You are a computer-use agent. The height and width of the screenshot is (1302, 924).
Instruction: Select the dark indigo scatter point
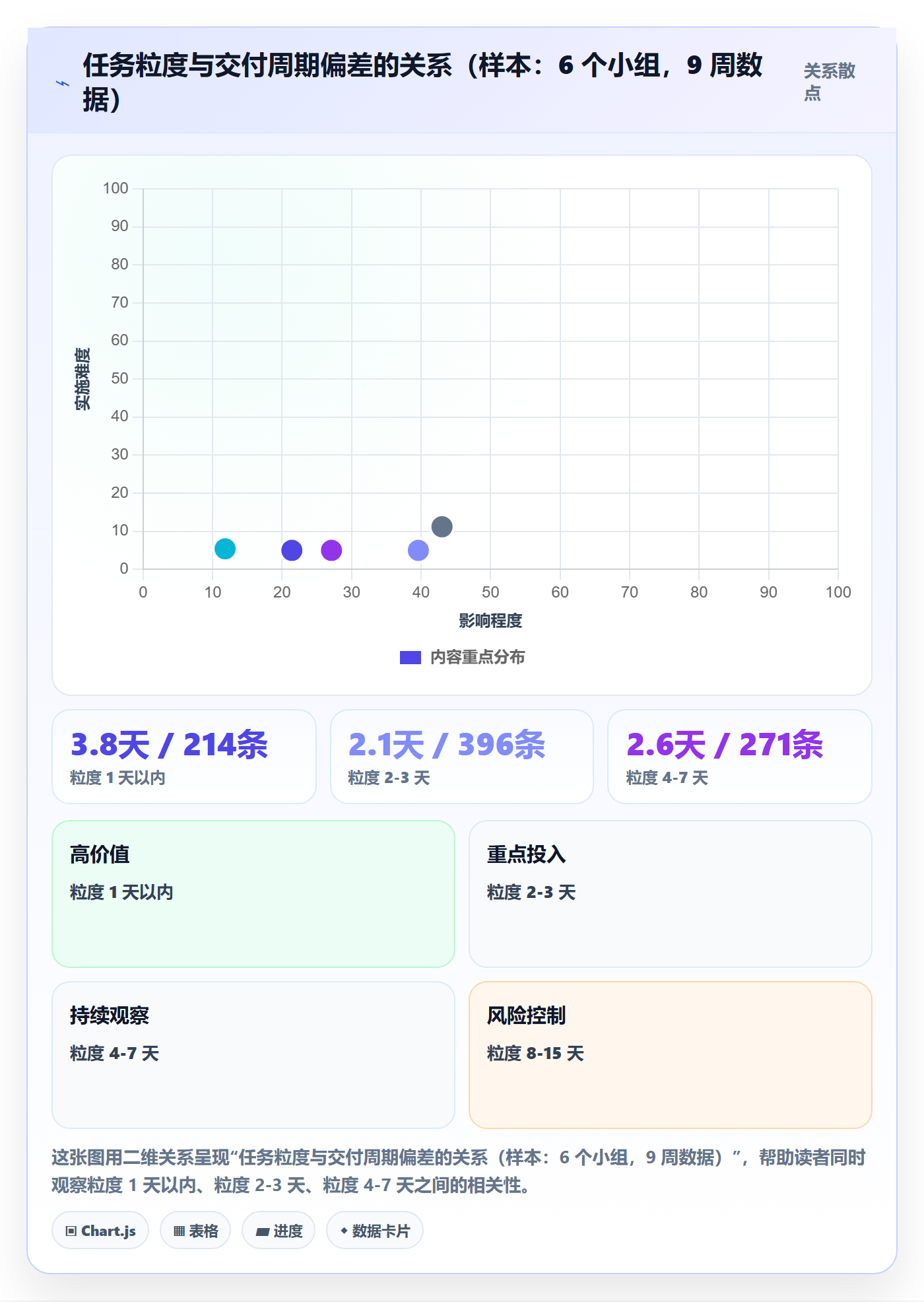(292, 550)
